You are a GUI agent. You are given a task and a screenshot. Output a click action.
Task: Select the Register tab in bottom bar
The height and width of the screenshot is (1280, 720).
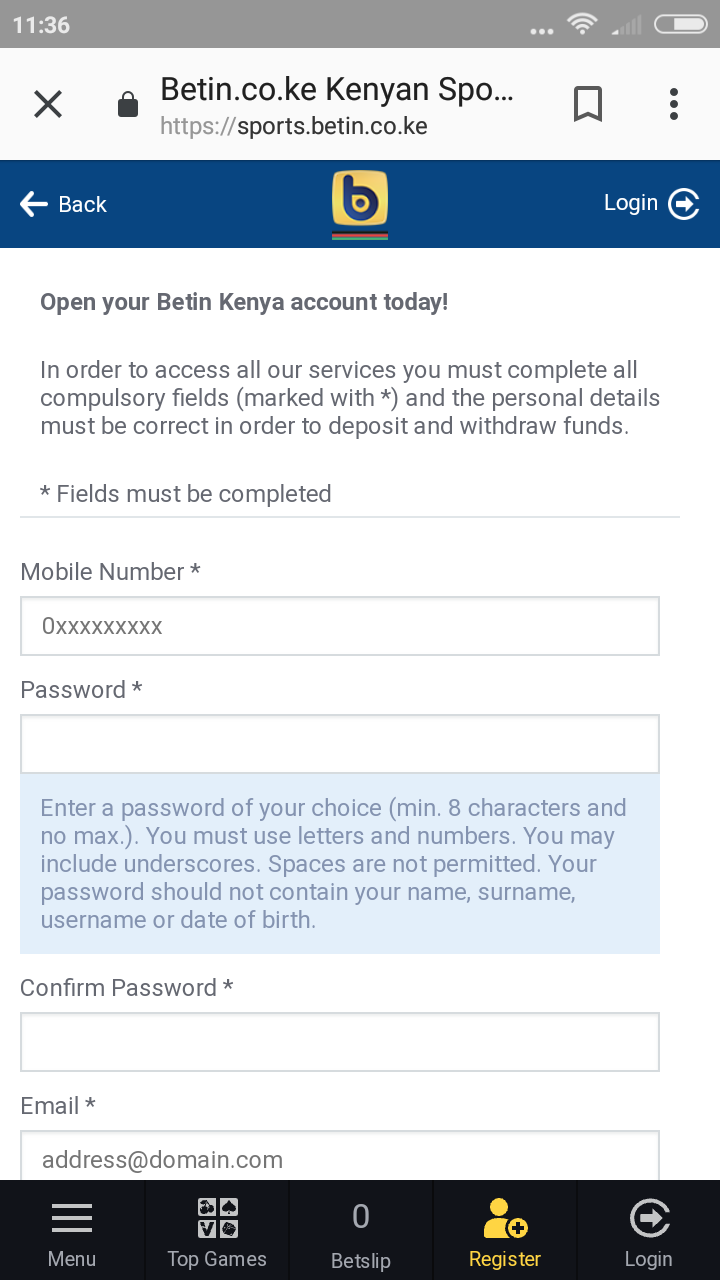(x=505, y=1232)
